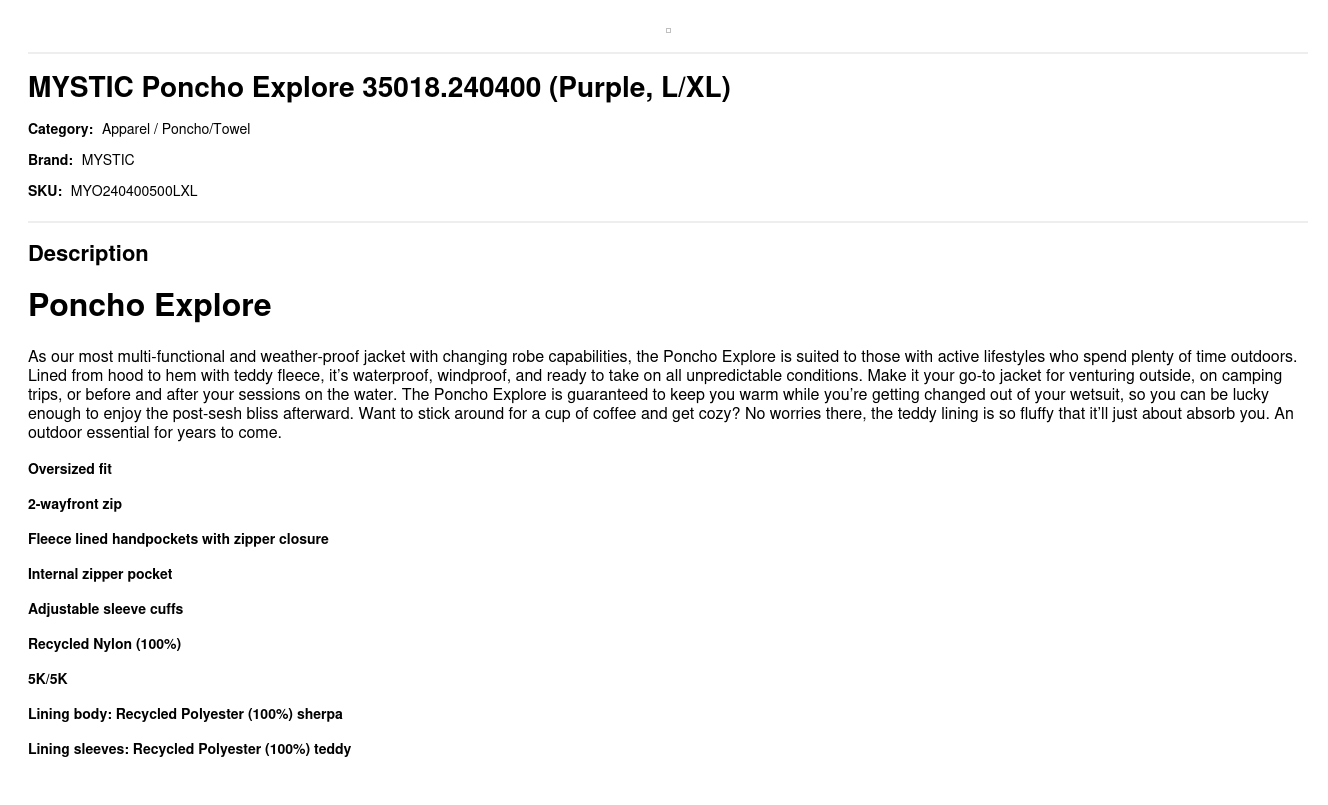Open the Poncho/Towel subcategory link
The height and width of the screenshot is (805, 1328).
tap(206, 130)
